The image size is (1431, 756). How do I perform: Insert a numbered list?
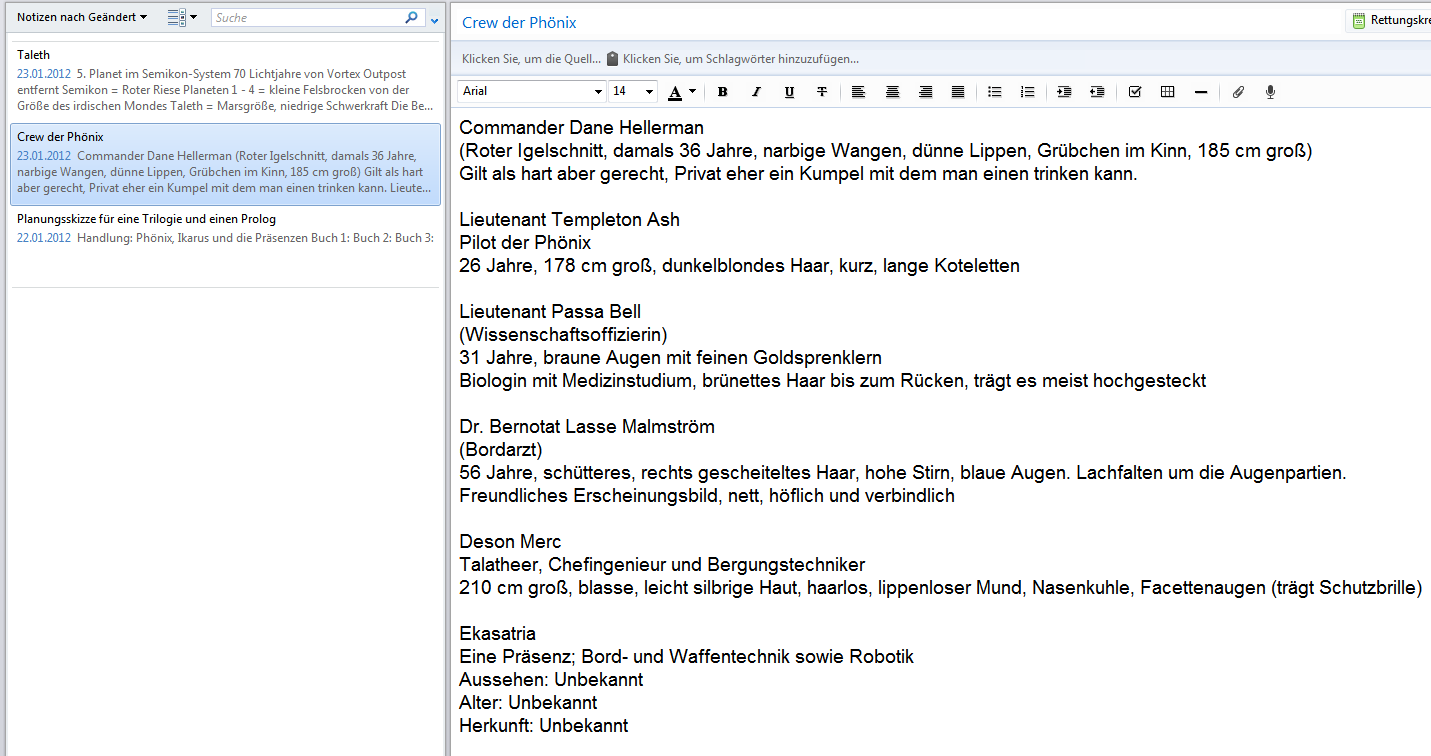pos(1027,92)
